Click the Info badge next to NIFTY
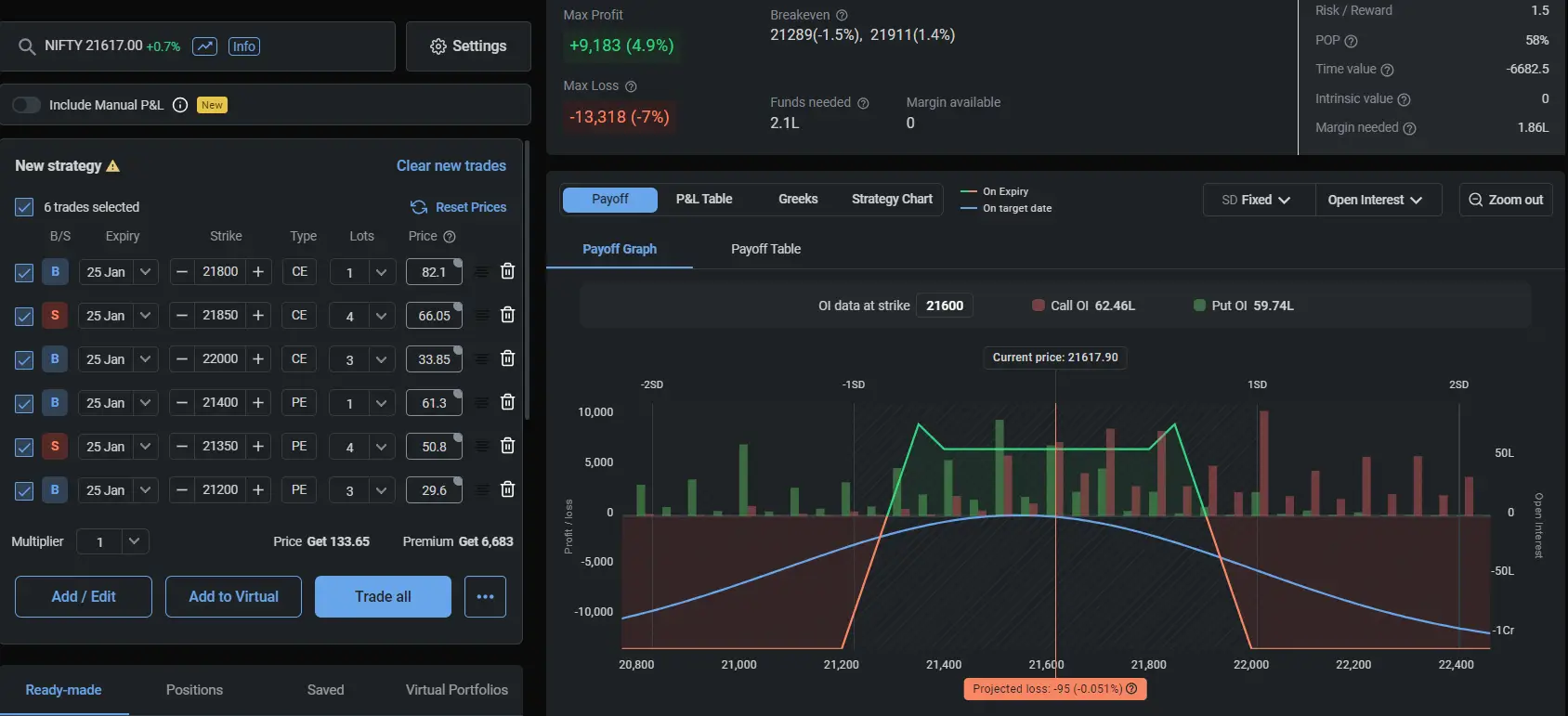The width and height of the screenshot is (1568, 716). 244,46
